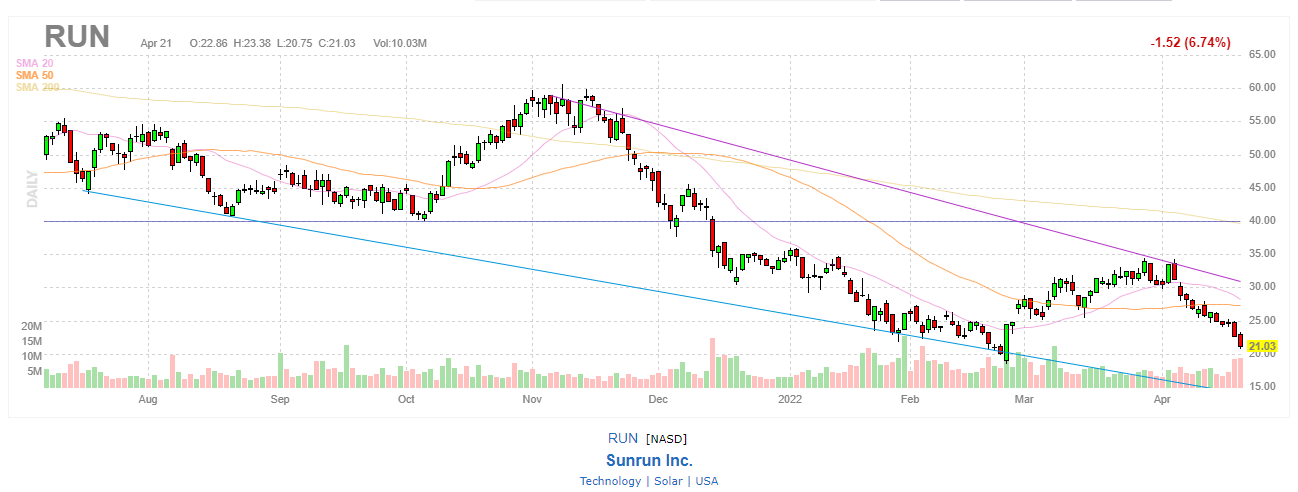1298x492 pixels.
Task: Click the RUN ticker link below chart
Action: pos(623,439)
